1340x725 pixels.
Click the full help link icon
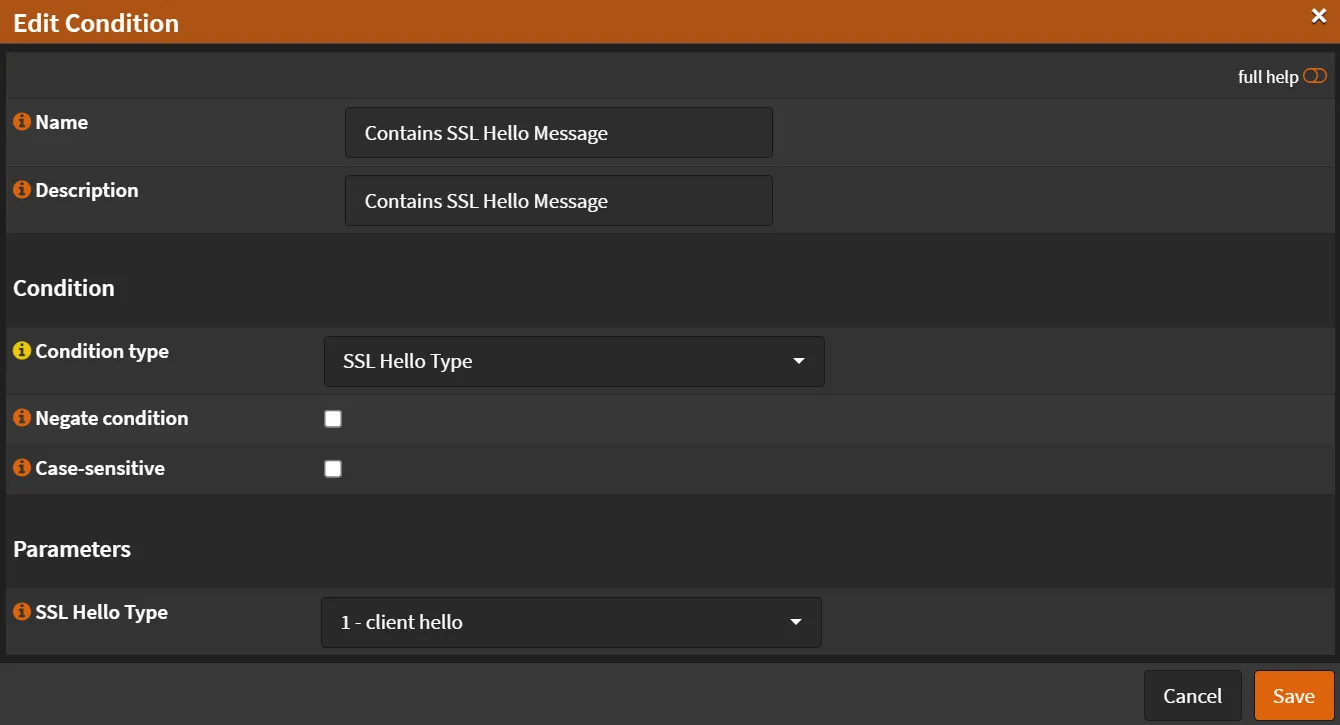(x=1315, y=75)
